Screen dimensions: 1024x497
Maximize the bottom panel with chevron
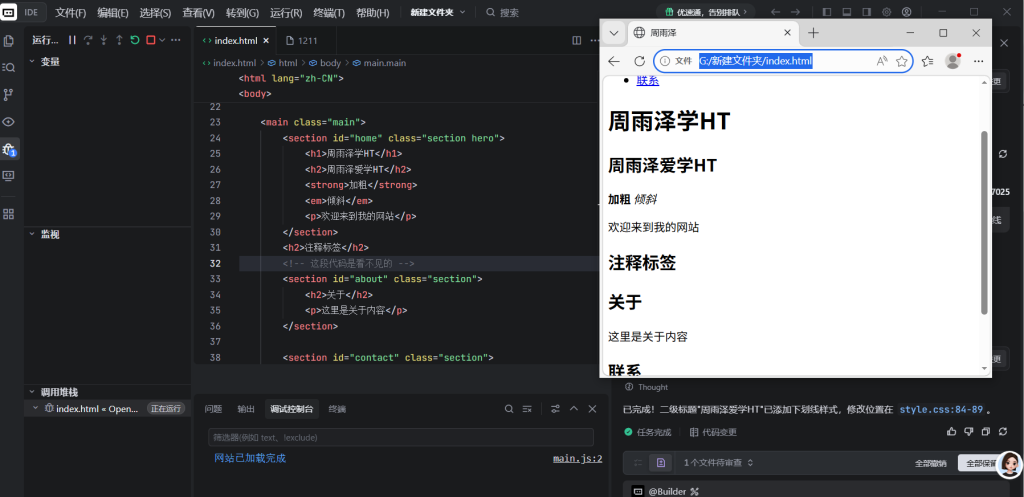pos(574,409)
